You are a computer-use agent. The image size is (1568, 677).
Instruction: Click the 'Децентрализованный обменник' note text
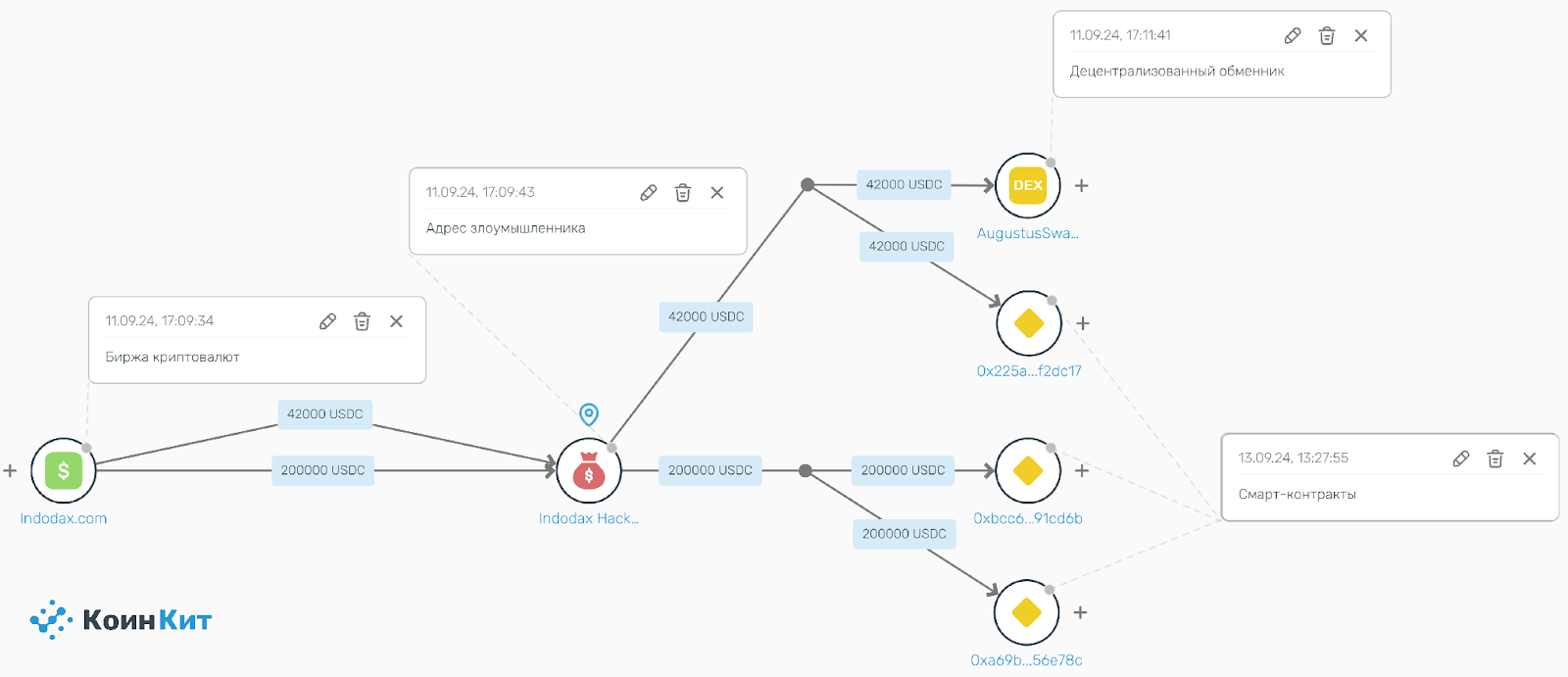tap(1177, 72)
